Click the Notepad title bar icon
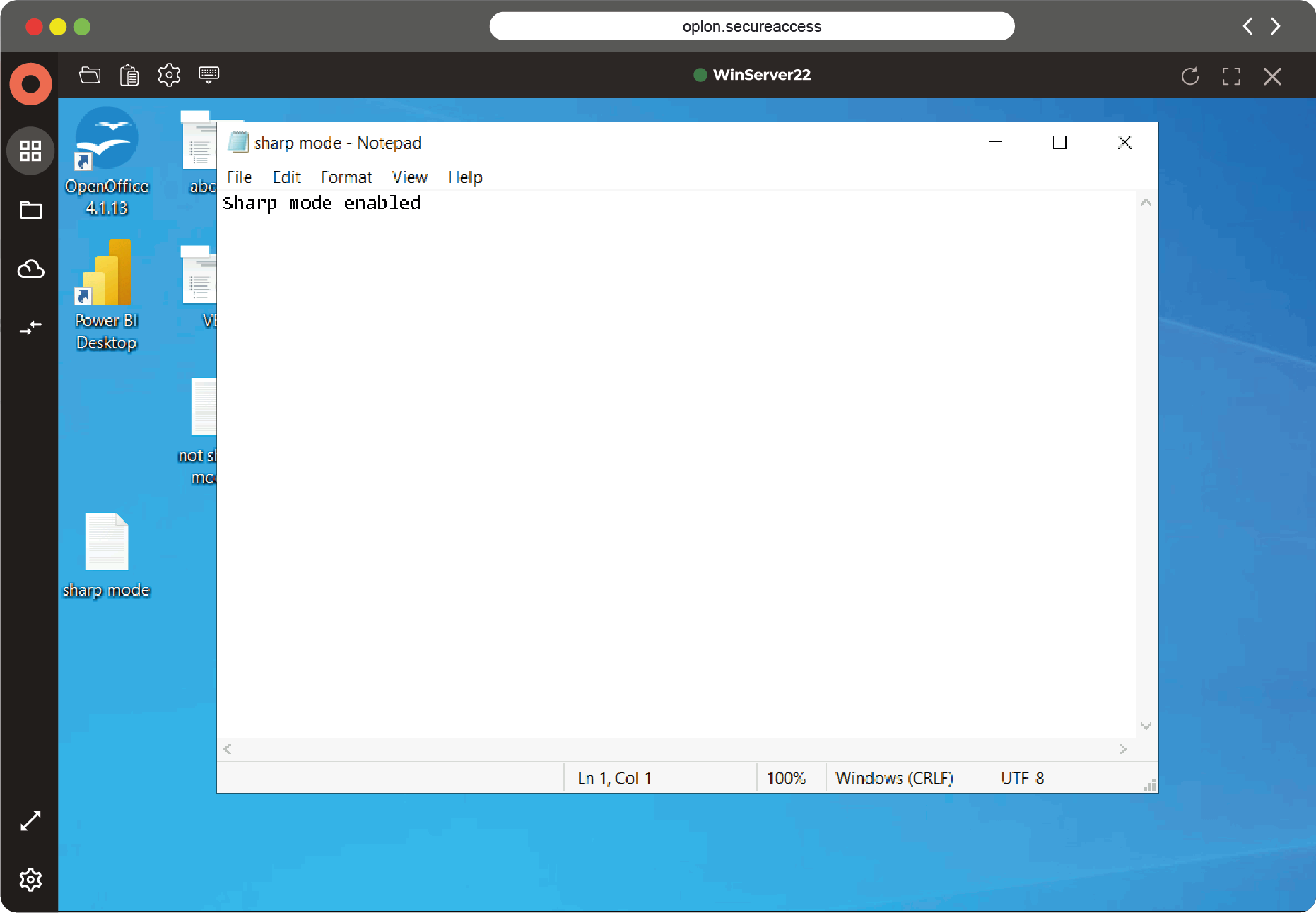1316x913 pixels. (238, 143)
